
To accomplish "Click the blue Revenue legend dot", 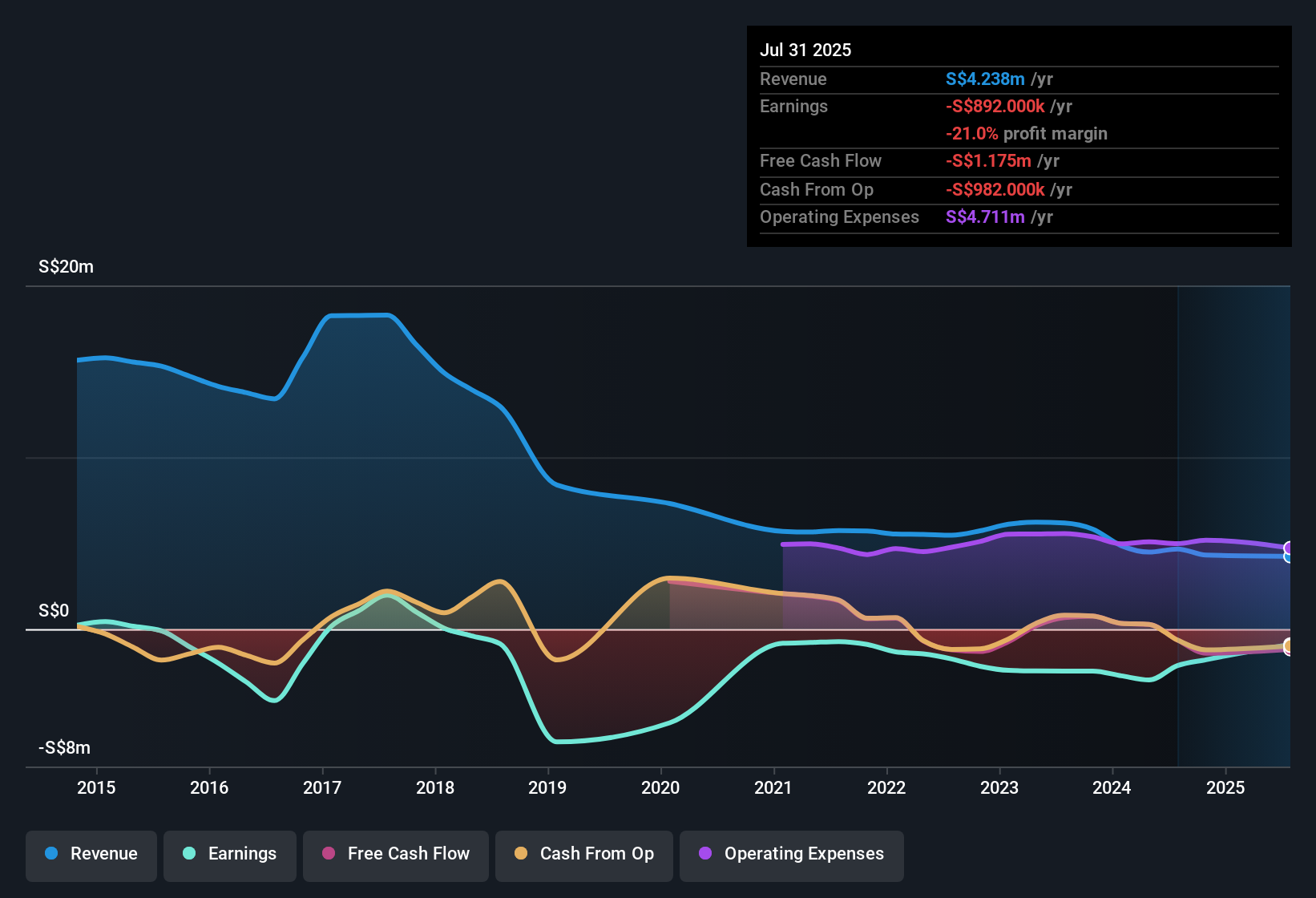I will click(x=51, y=853).
